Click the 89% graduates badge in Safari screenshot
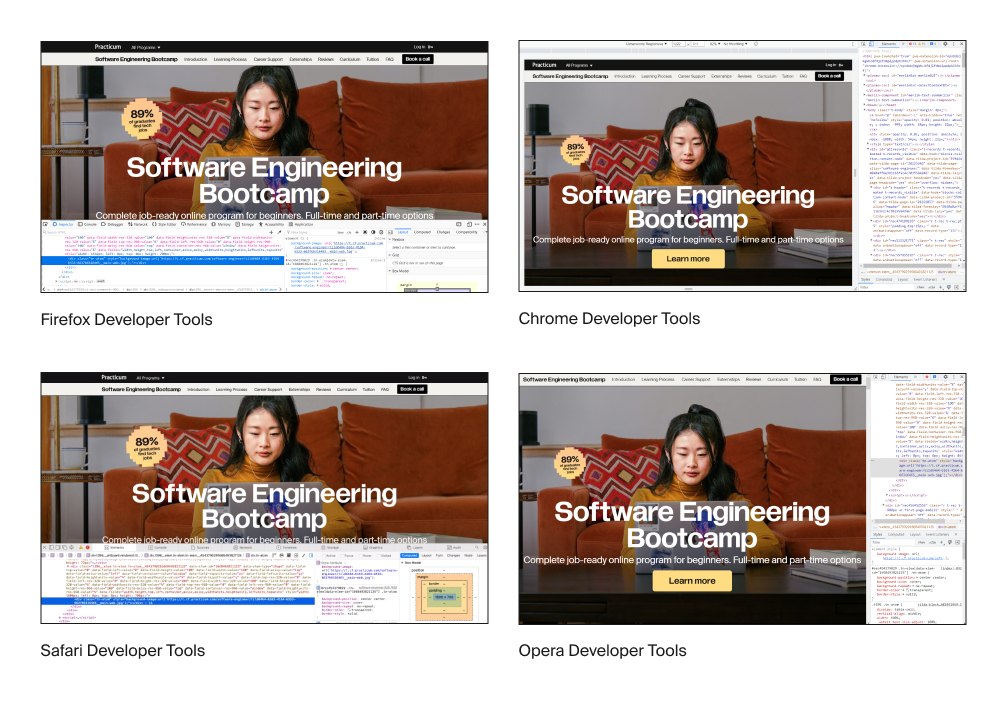This screenshot has width=1001, height=717. 147,446
